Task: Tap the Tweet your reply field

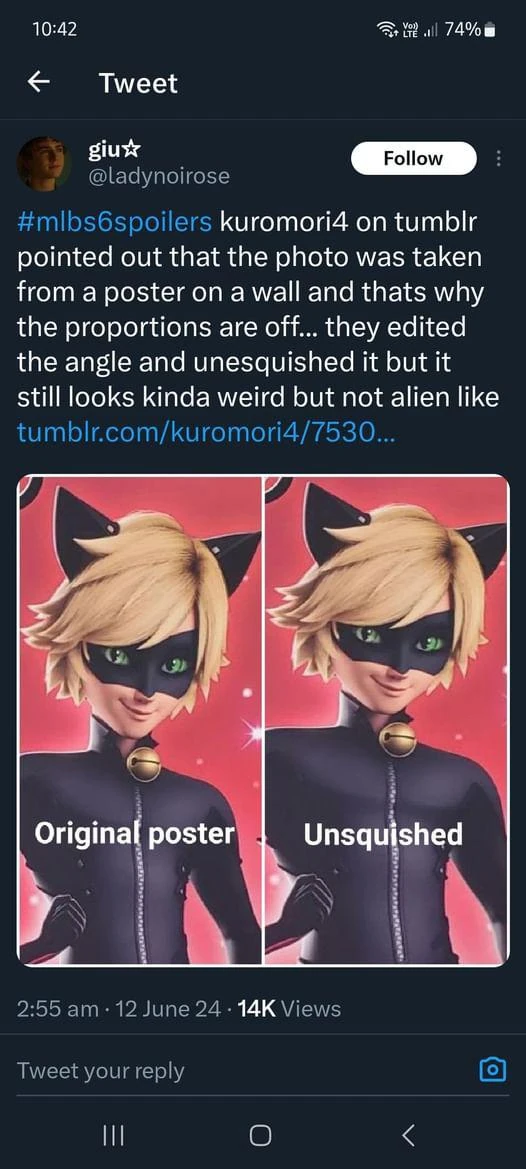Action: [238, 1071]
